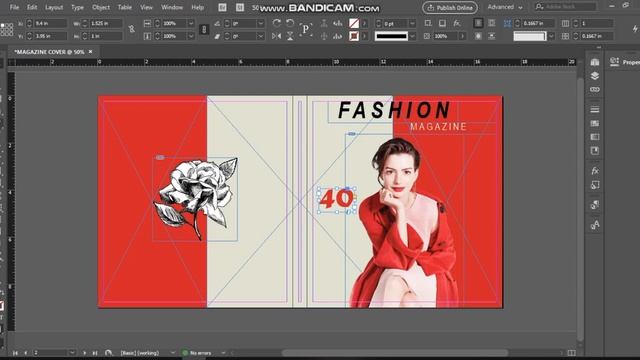This screenshot has width=640, height=360.
Task: Open the Object Styles panel icon
Action: pyautogui.click(x=595, y=185)
